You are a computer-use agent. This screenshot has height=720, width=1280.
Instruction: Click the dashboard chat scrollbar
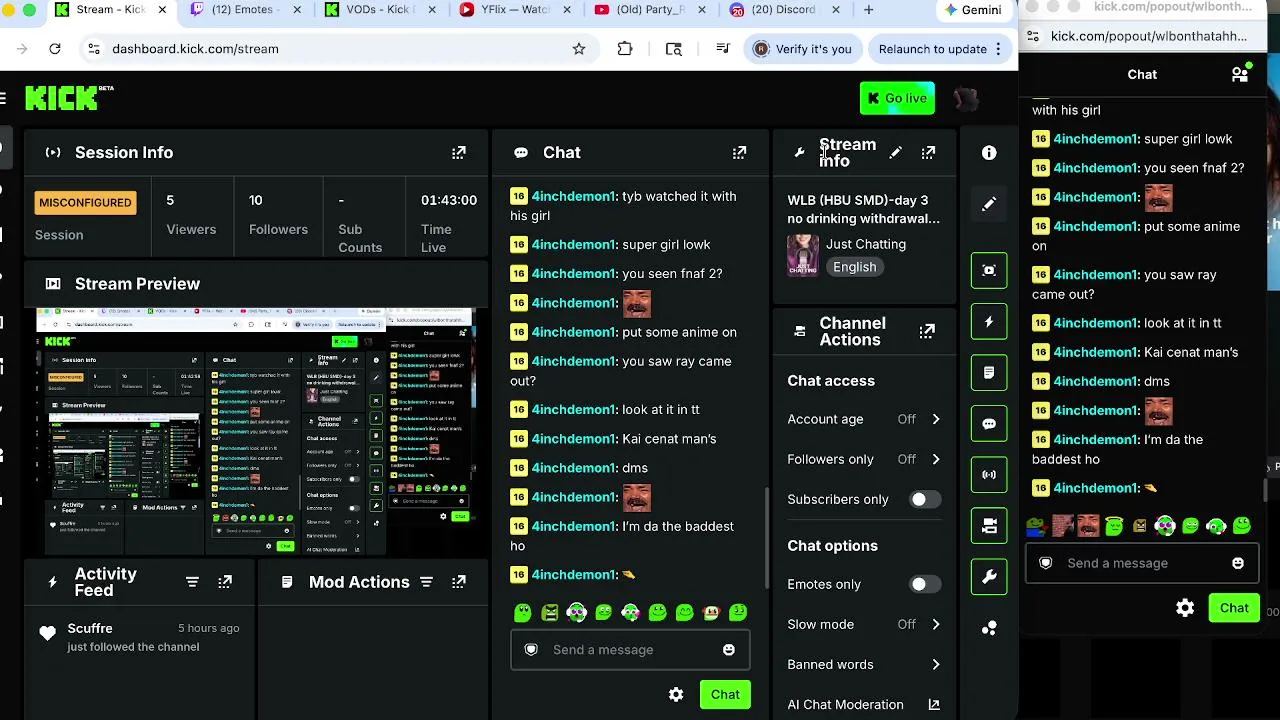[x=767, y=540]
